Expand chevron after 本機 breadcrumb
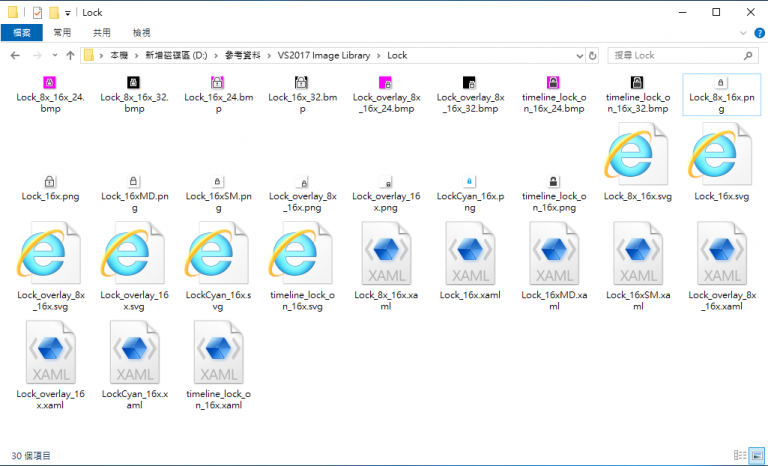Screen dimensions: 768x466 pos(136,55)
